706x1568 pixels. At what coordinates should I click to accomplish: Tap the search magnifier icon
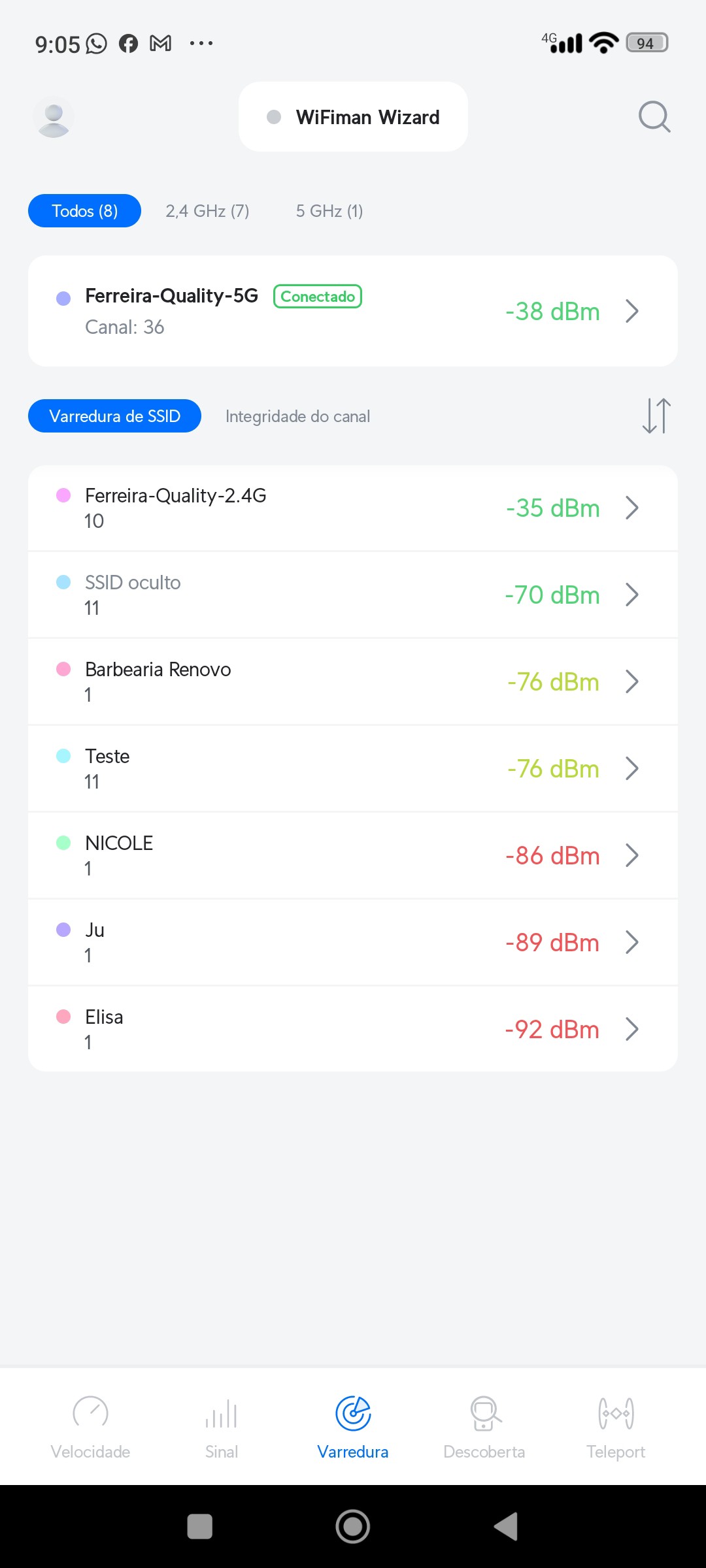(x=654, y=117)
